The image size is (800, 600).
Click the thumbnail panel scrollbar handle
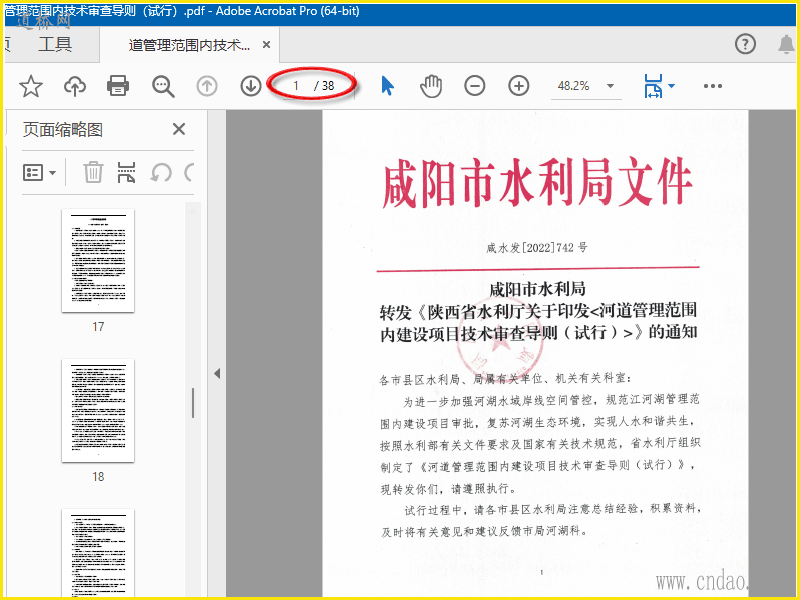point(193,403)
